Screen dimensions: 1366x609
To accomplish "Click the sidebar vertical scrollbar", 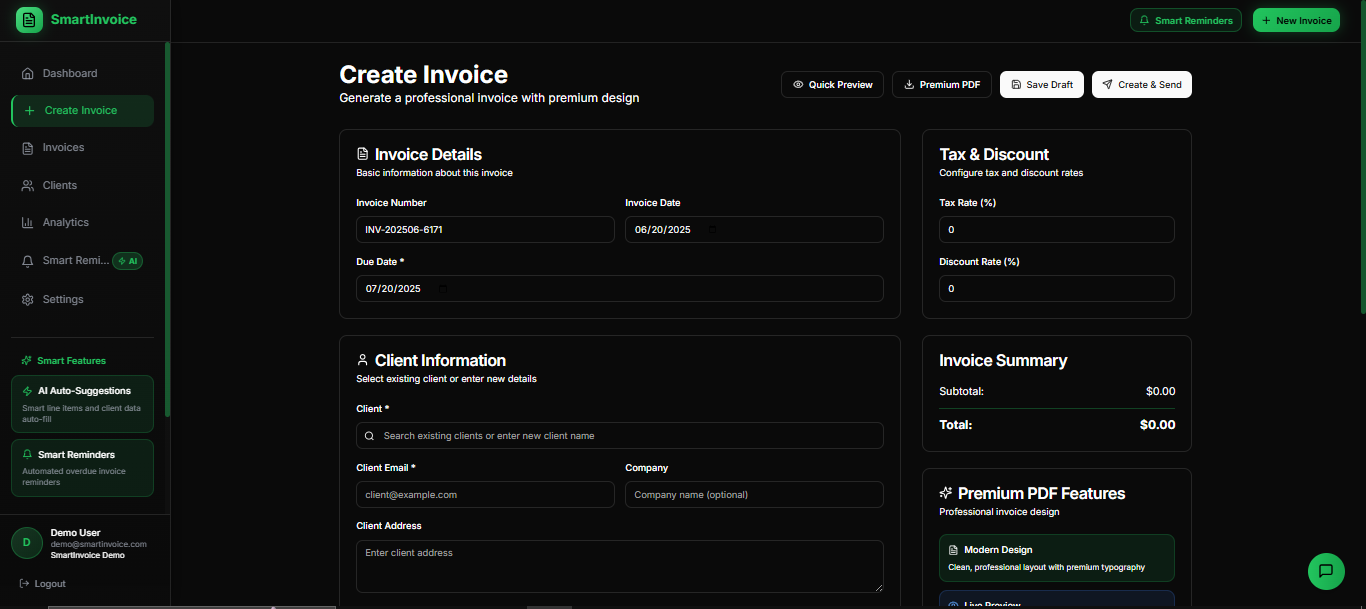I will tap(168, 230).
